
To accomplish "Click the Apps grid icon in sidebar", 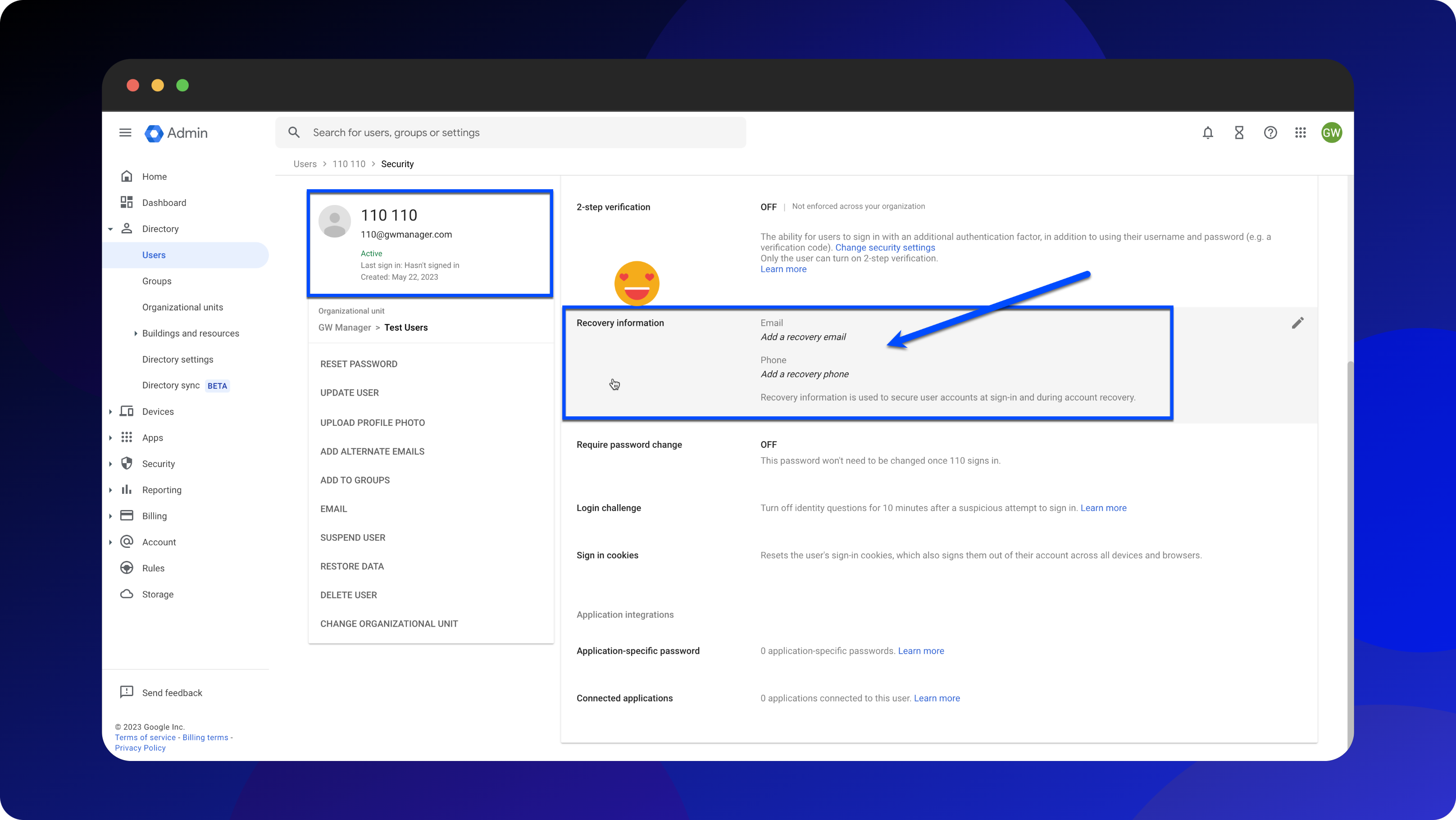I will (x=127, y=437).
